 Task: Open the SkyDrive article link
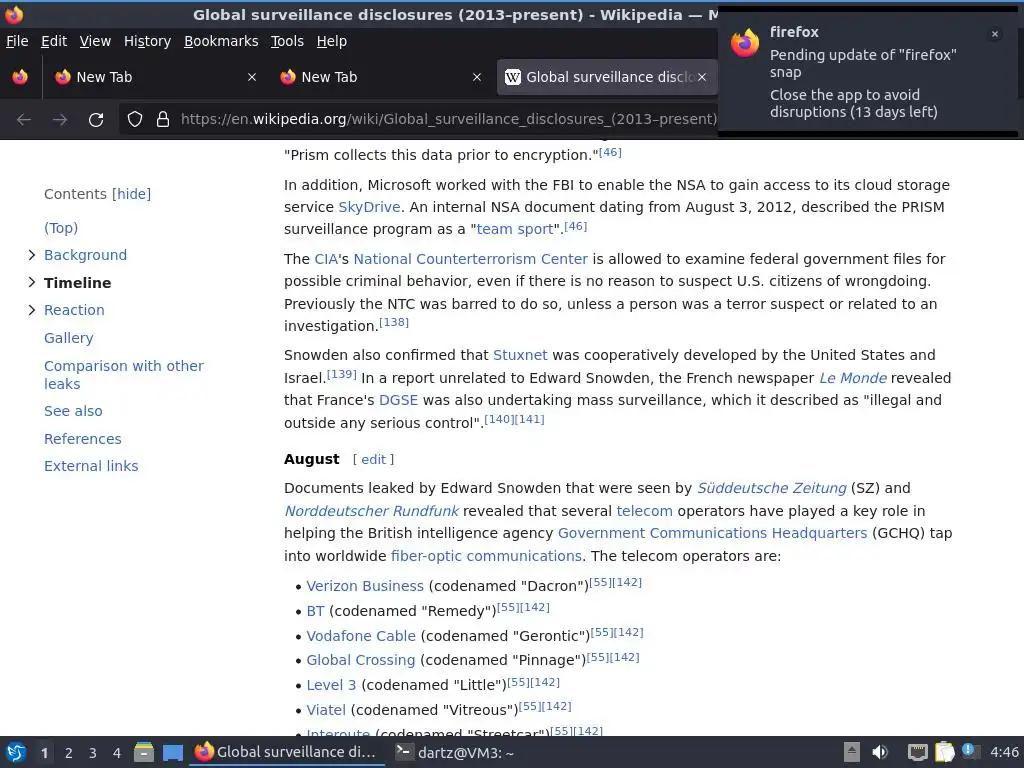[369, 207]
